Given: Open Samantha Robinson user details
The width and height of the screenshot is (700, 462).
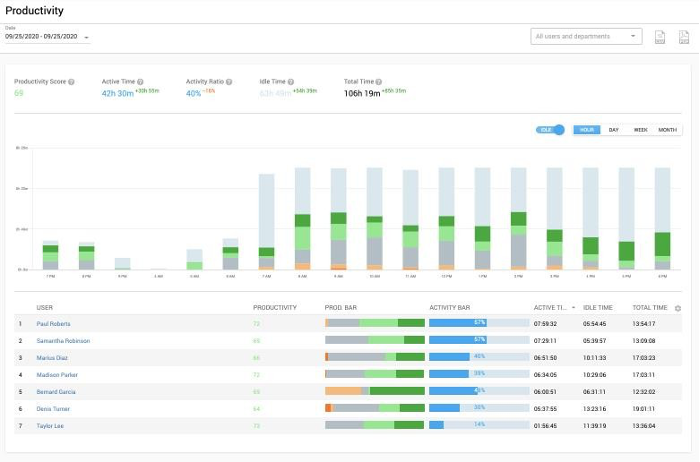Looking at the screenshot, I should click(63, 341).
